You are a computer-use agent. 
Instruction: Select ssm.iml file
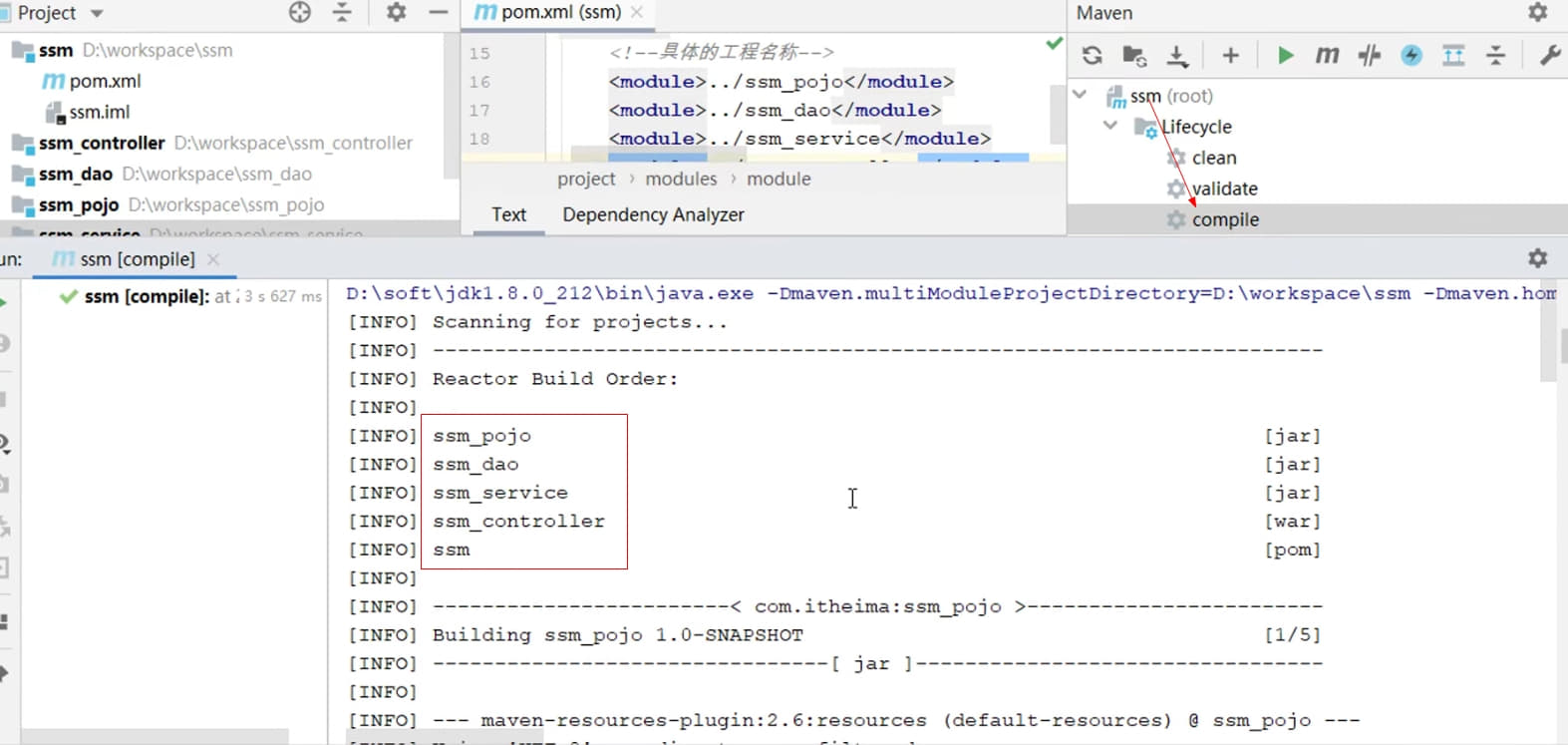coord(87,112)
